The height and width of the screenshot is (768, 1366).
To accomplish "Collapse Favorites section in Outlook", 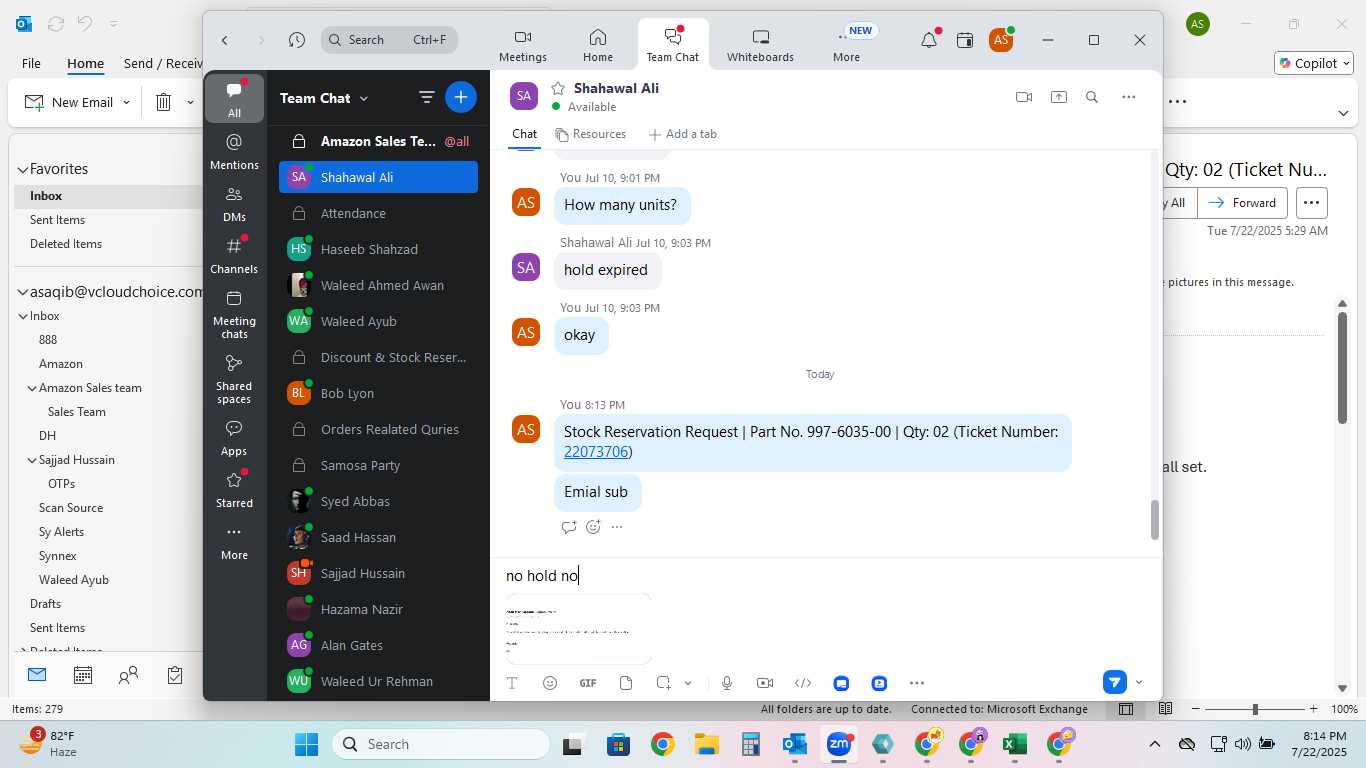I will tap(22, 170).
